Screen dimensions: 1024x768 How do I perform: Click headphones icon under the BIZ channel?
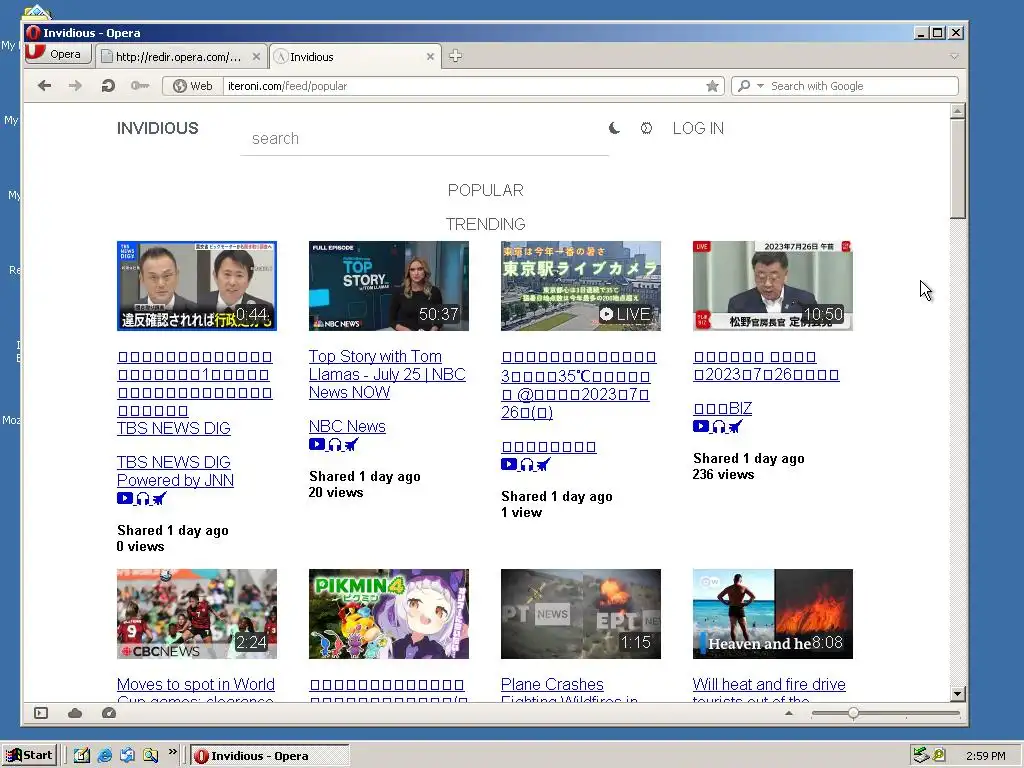718,427
